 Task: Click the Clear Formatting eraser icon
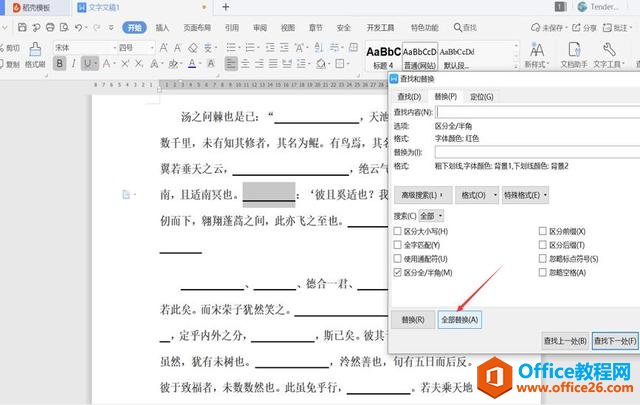point(193,48)
